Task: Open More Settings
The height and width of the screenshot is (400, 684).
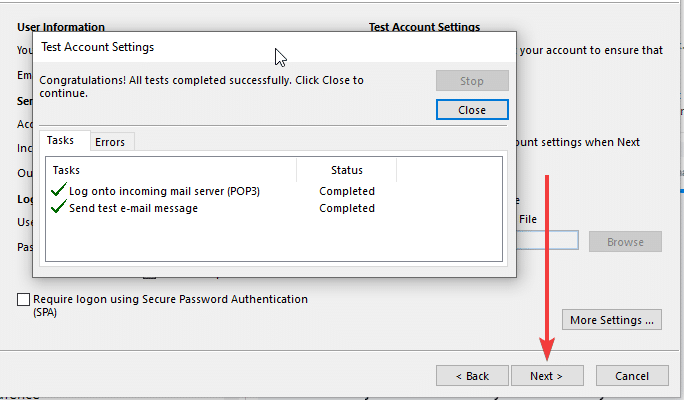Action: [613, 320]
